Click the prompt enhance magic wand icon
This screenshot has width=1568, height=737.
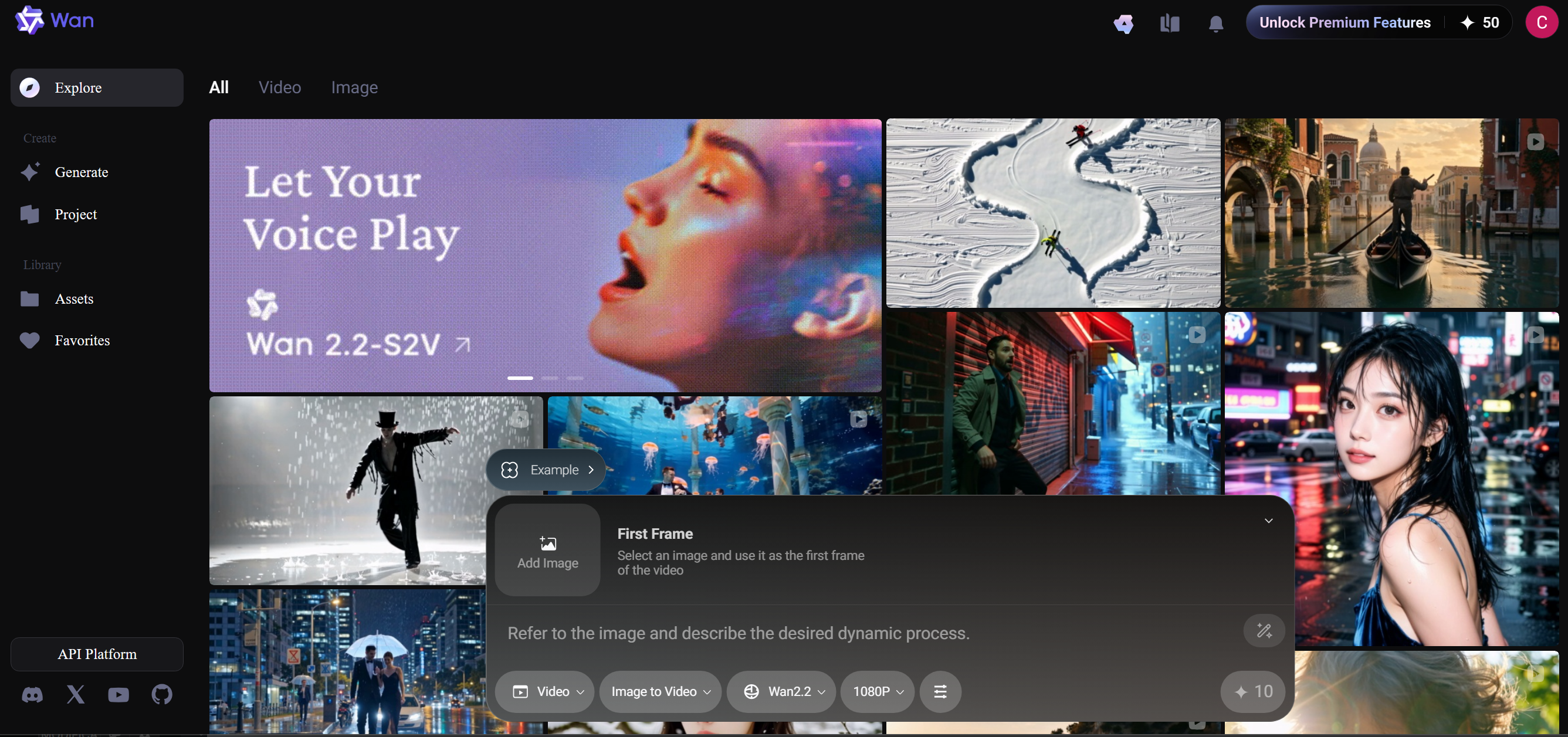click(x=1264, y=630)
